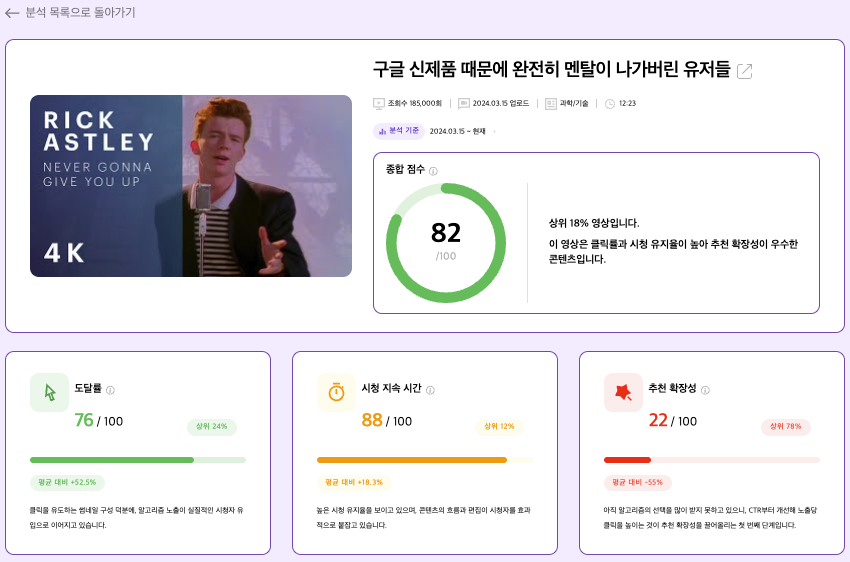Open the video via external link icon

745,71
